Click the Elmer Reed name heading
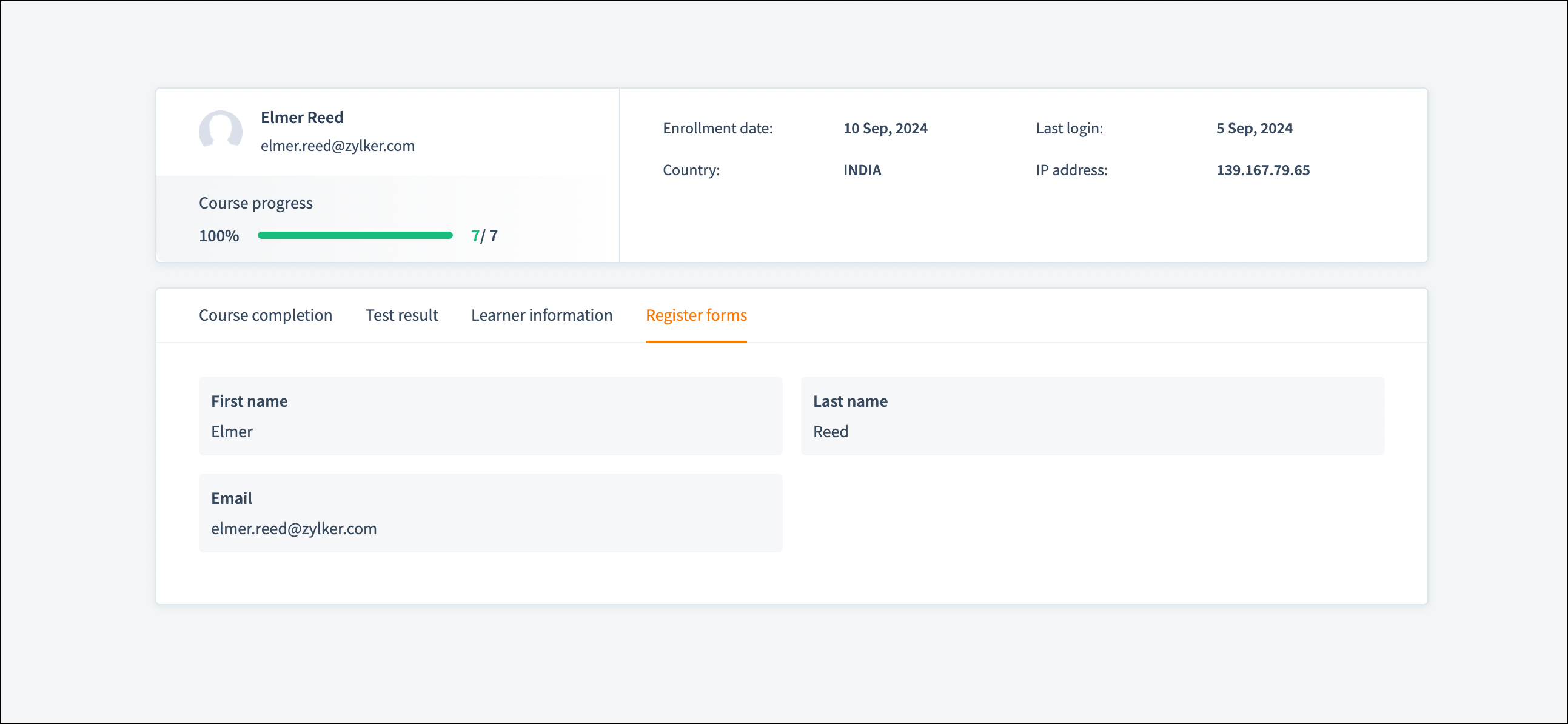This screenshot has width=1568, height=724. point(302,118)
